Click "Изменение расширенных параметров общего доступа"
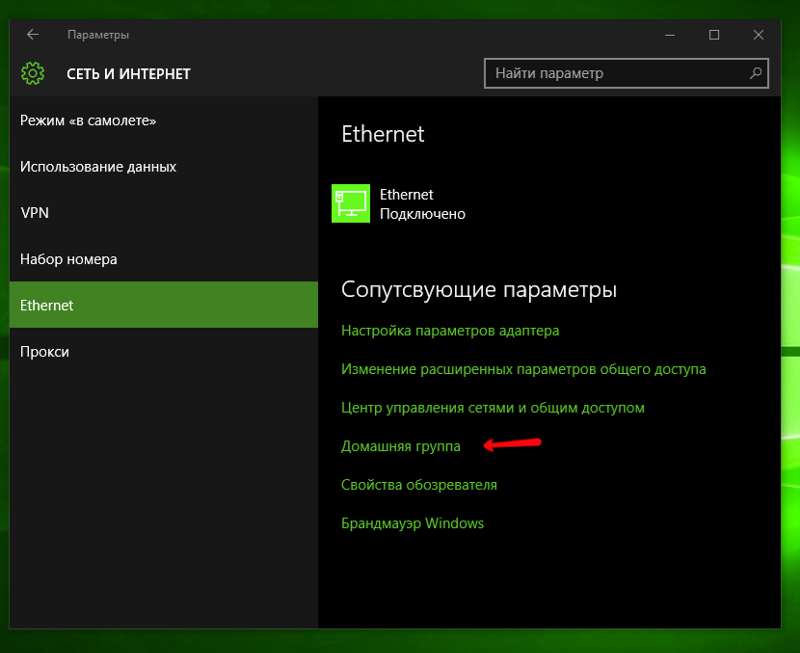 tap(523, 369)
